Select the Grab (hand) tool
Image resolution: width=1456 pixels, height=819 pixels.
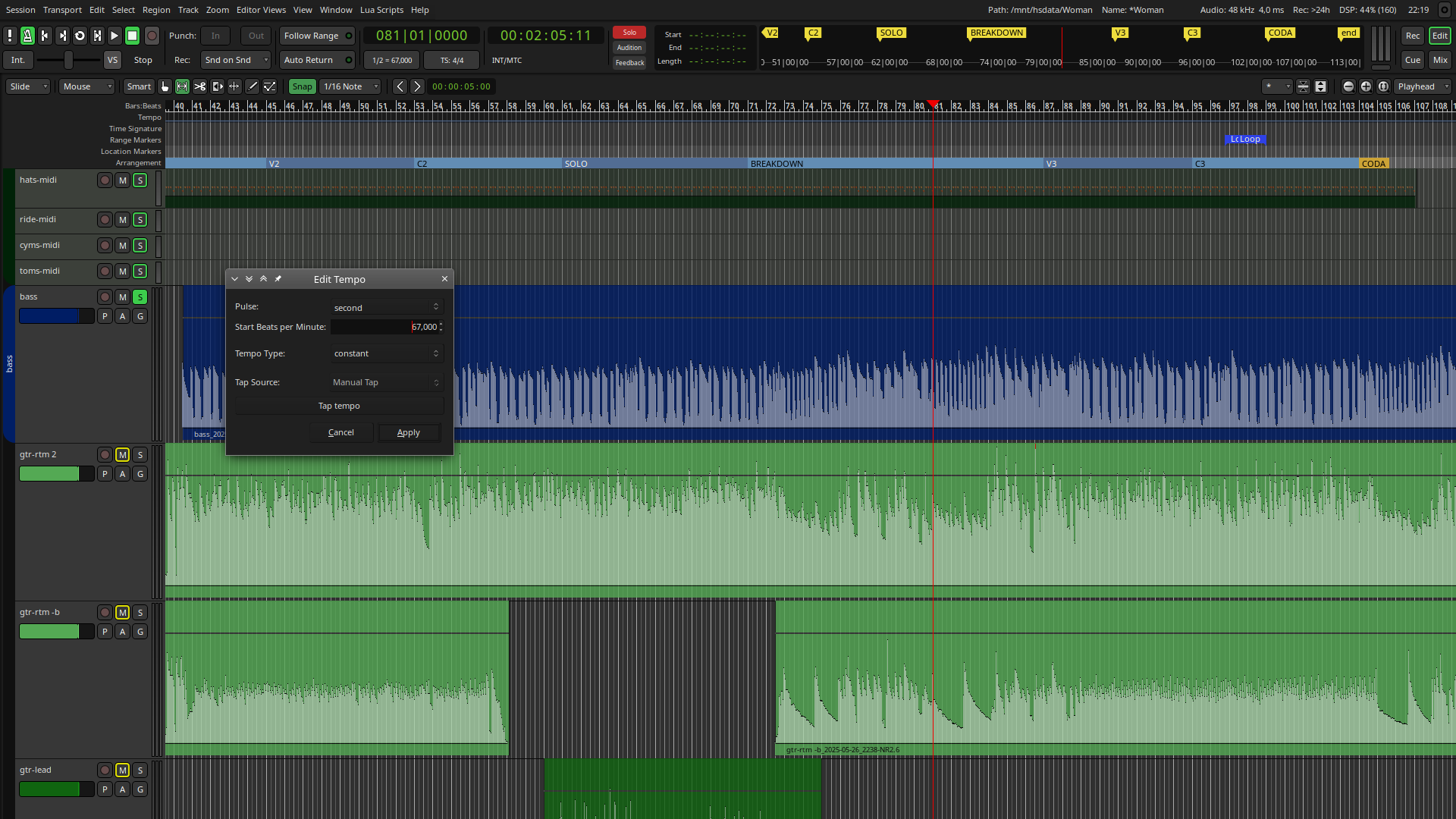click(165, 86)
